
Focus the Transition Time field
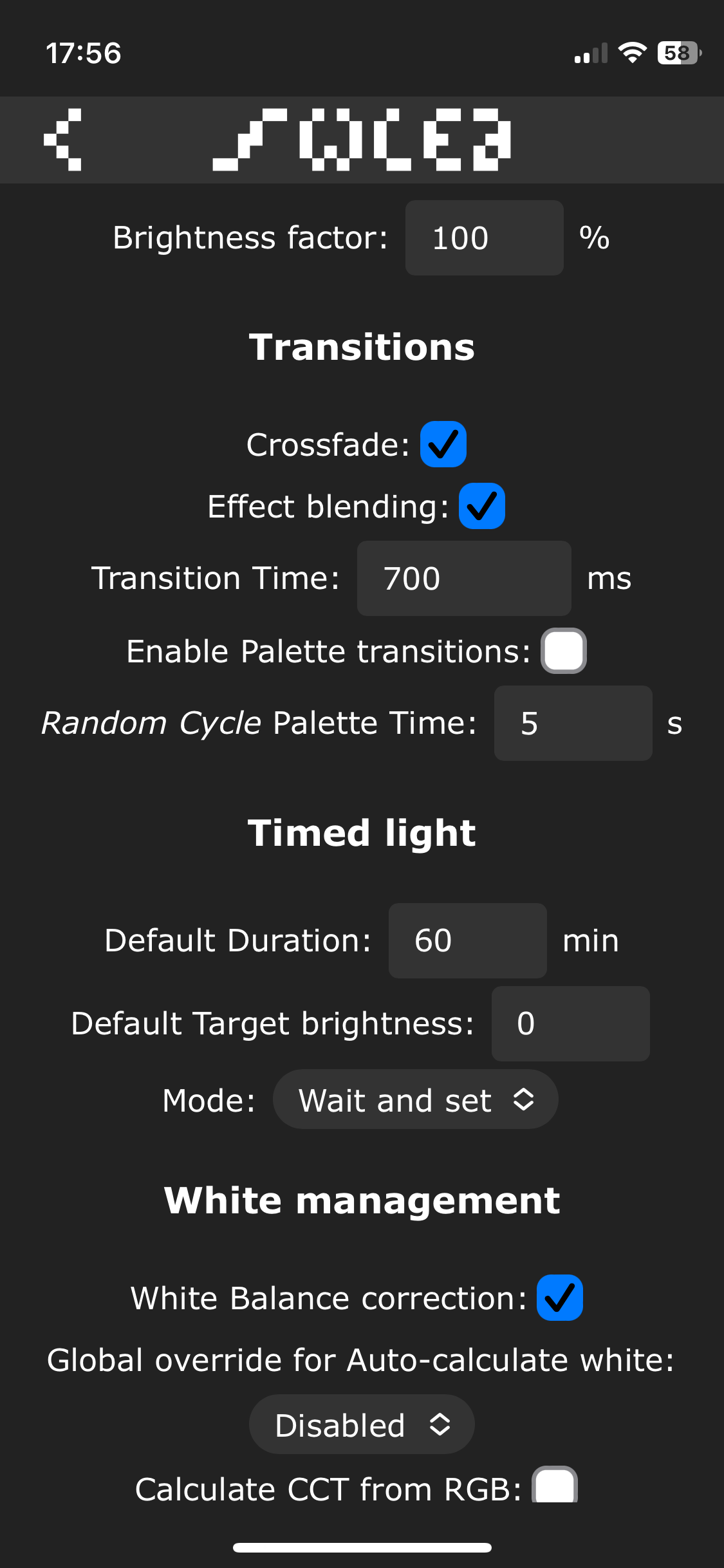tap(463, 578)
